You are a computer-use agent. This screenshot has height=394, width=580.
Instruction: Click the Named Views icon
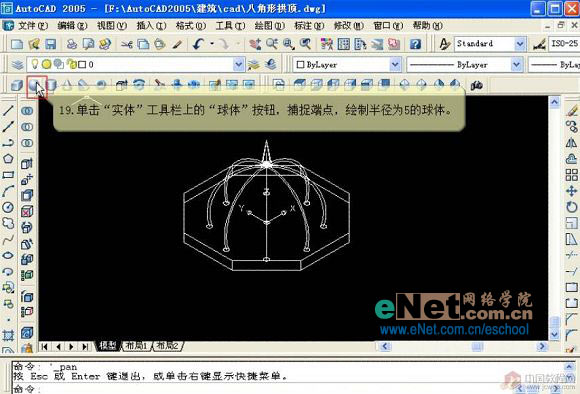279,85
